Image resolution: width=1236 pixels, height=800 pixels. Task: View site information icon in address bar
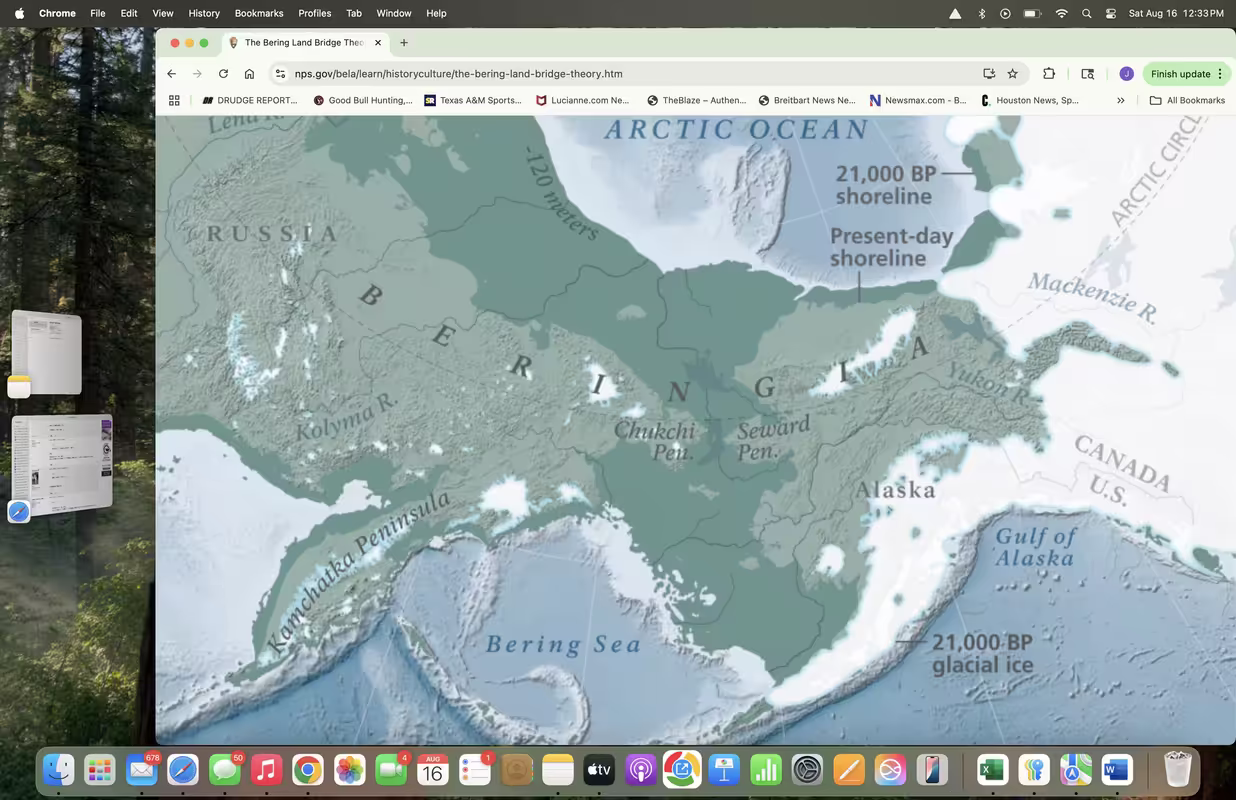pos(281,74)
